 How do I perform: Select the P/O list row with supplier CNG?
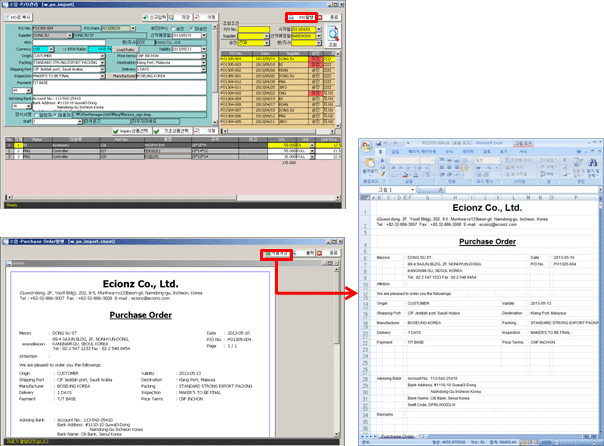276,93
